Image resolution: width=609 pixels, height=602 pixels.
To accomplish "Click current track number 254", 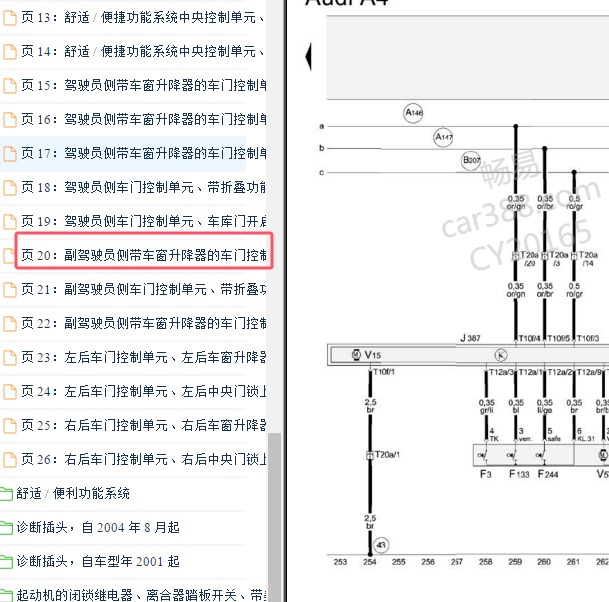I will pyautogui.click(x=369, y=562).
